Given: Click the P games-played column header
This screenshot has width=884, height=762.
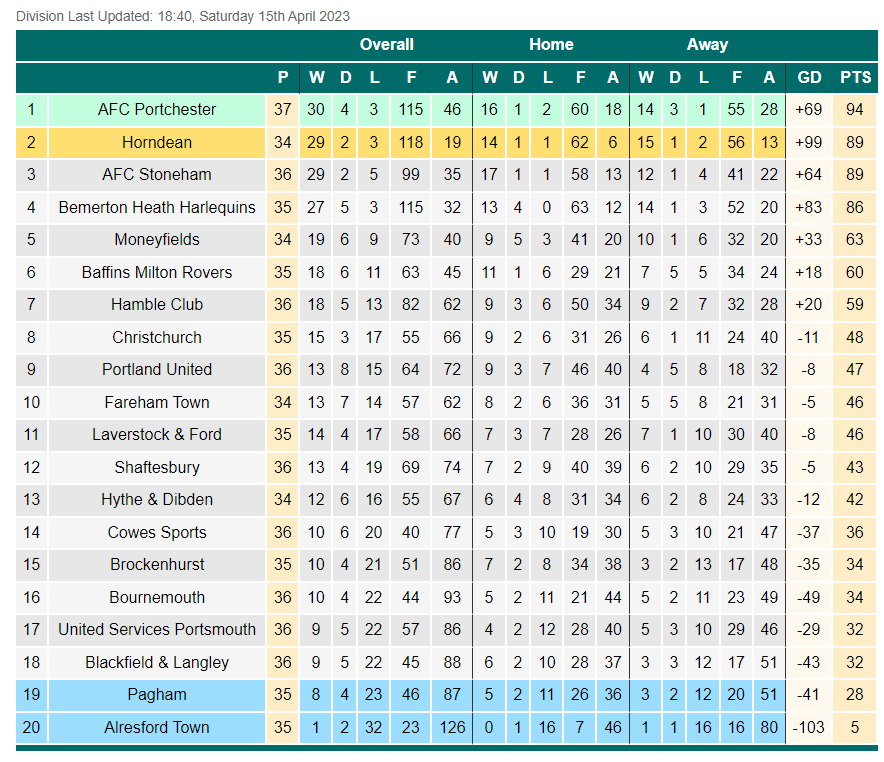Looking at the screenshot, I should (x=283, y=77).
